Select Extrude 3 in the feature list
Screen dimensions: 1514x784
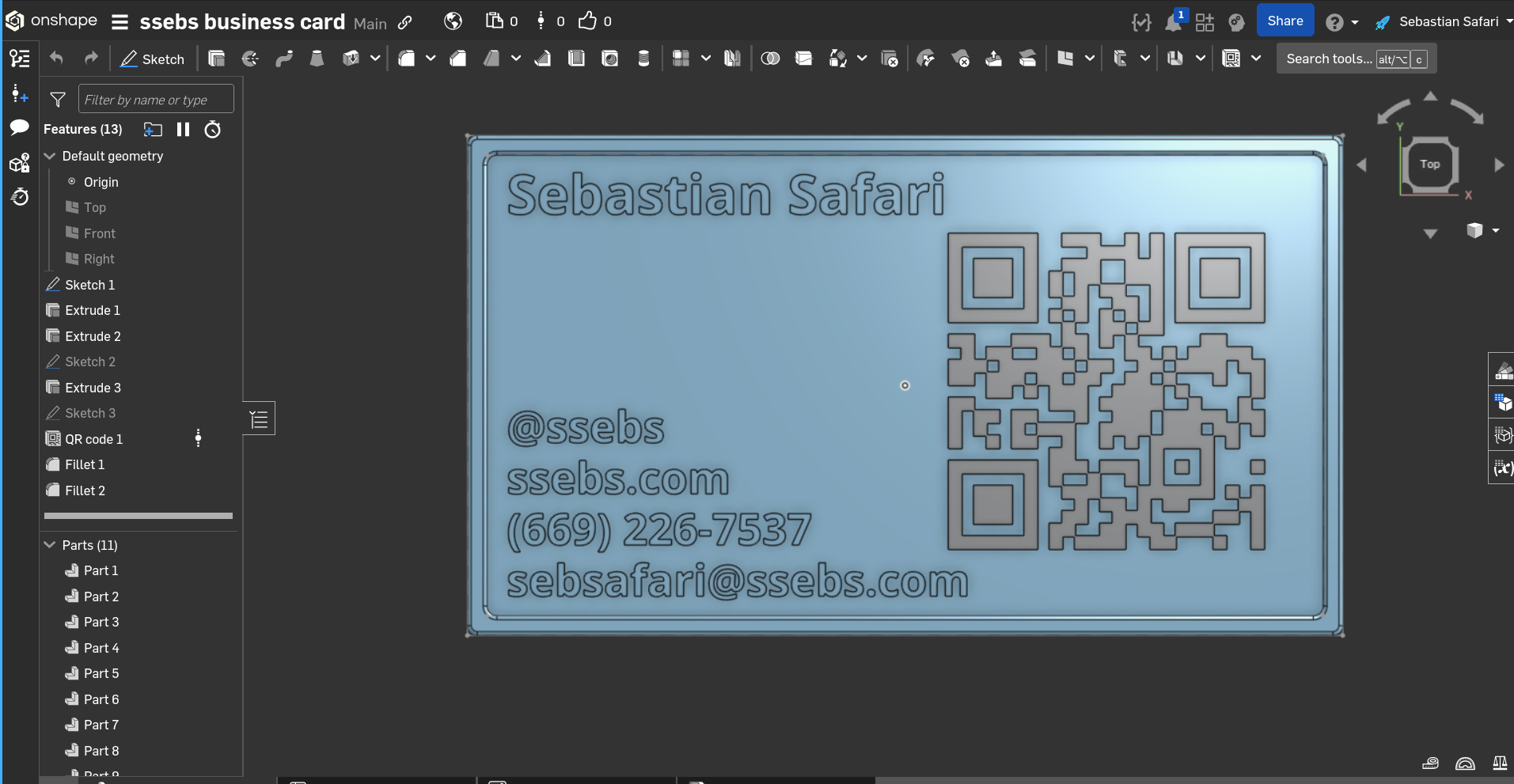tap(93, 388)
